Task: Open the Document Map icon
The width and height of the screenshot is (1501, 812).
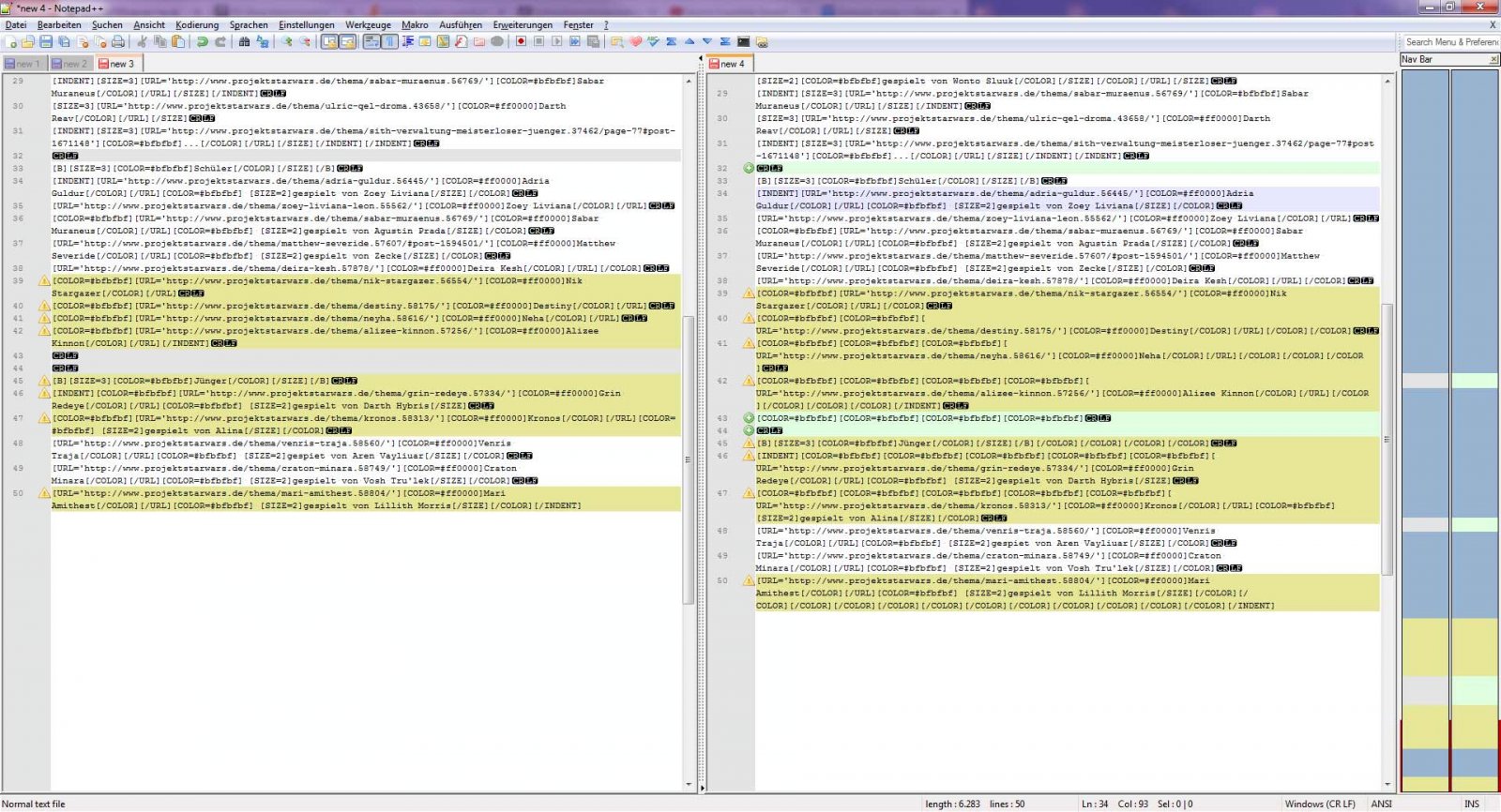Action: click(x=443, y=41)
